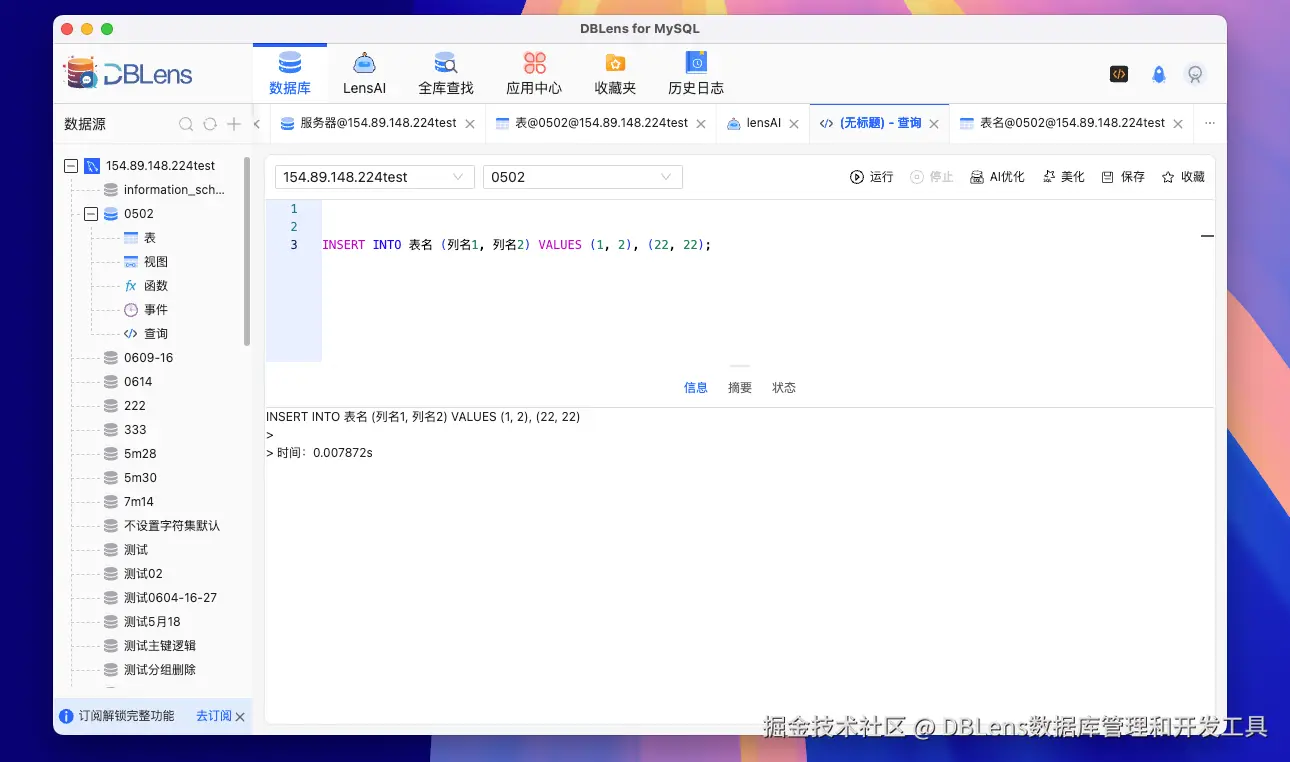Open the 154.89.148.224test connection dropdown
Screen dimensions: 1290x762
click(375, 177)
